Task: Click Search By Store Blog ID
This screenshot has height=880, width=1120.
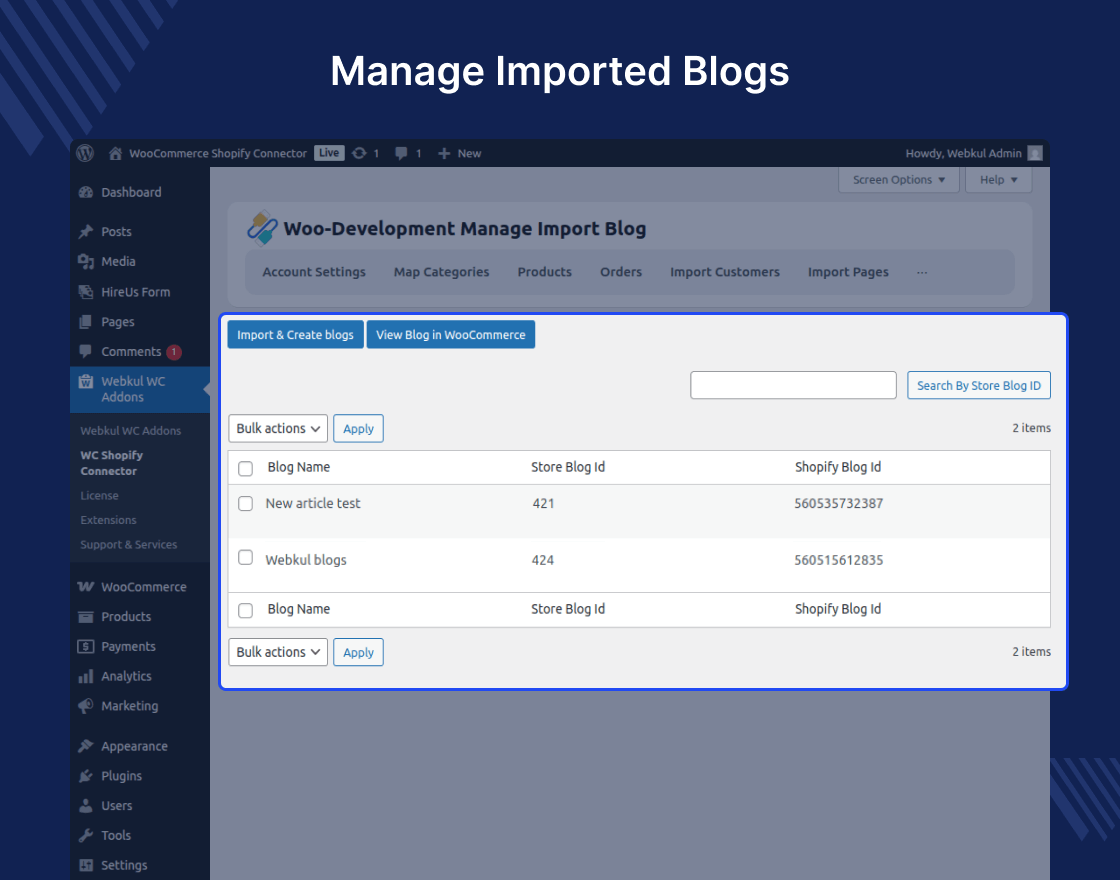Action: tap(979, 385)
